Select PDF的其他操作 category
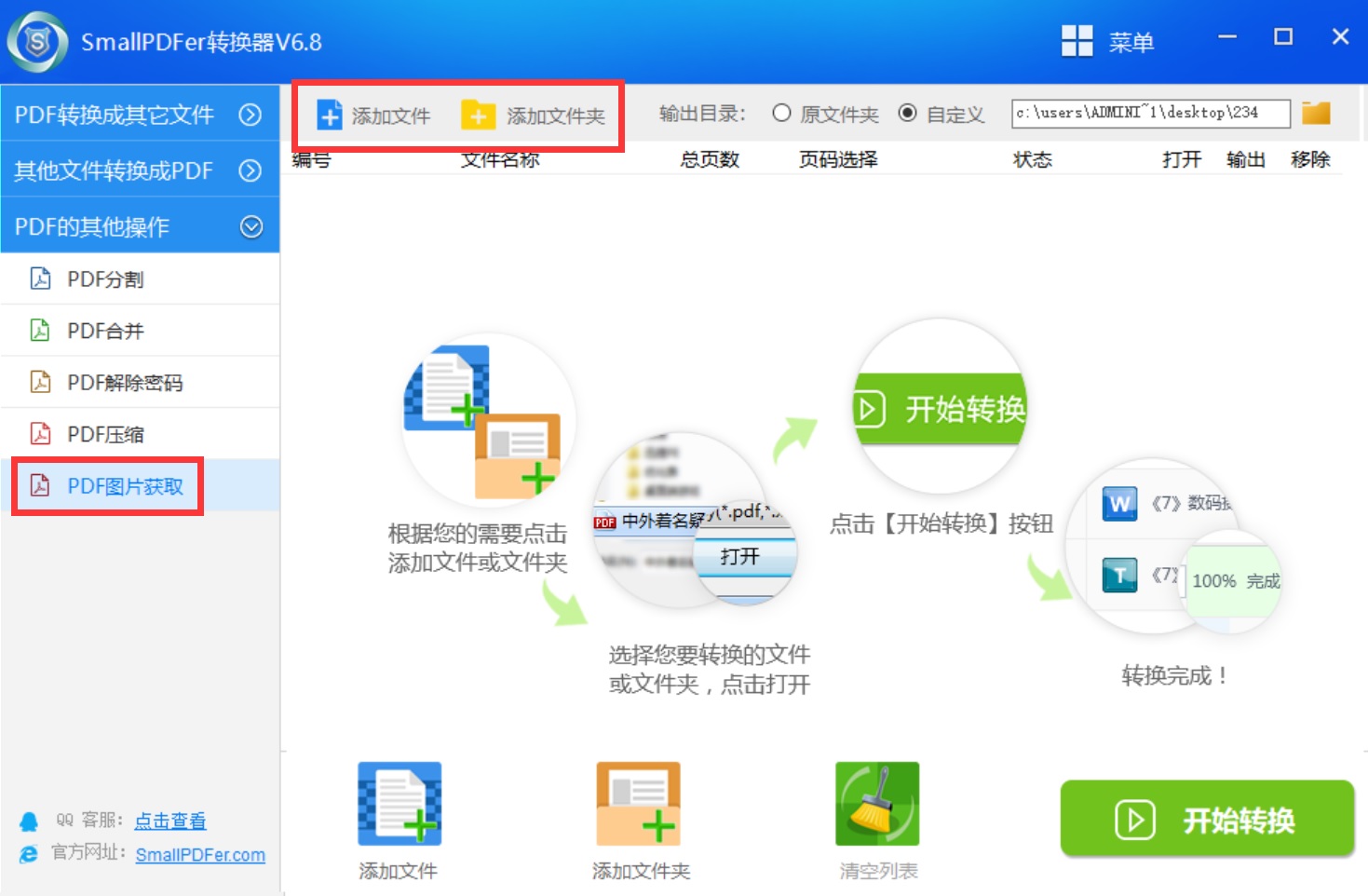This screenshot has height=896, width=1368. [140, 225]
